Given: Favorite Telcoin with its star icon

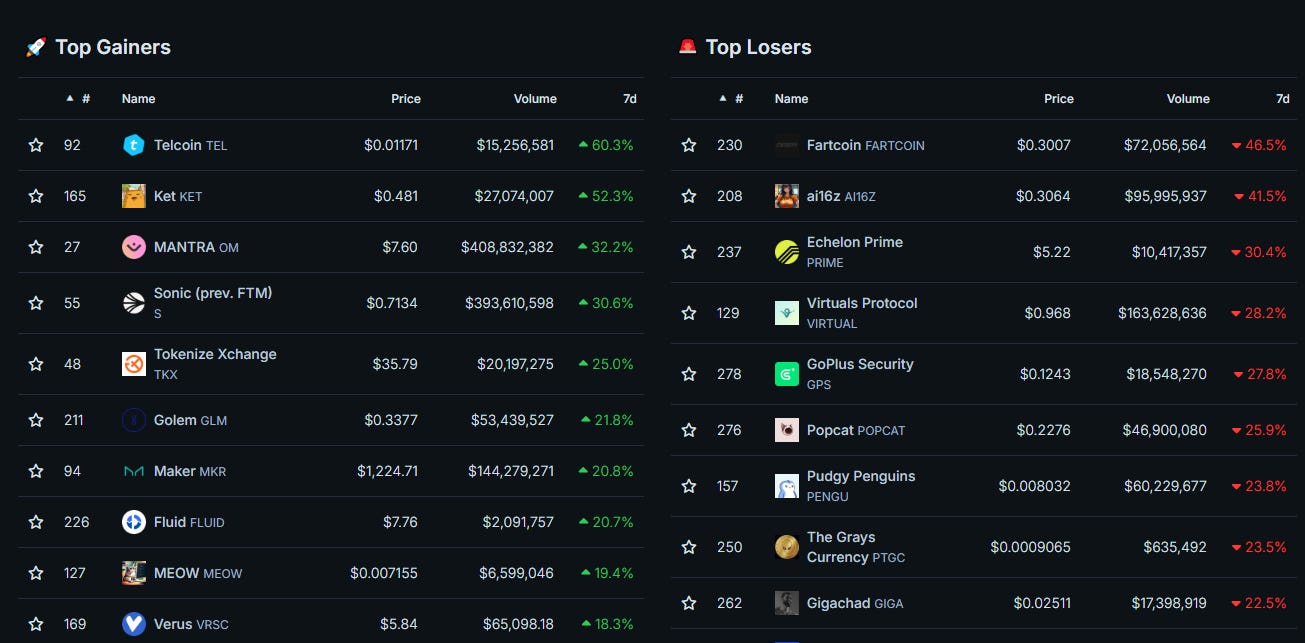Looking at the screenshot, I should [36, 145].
